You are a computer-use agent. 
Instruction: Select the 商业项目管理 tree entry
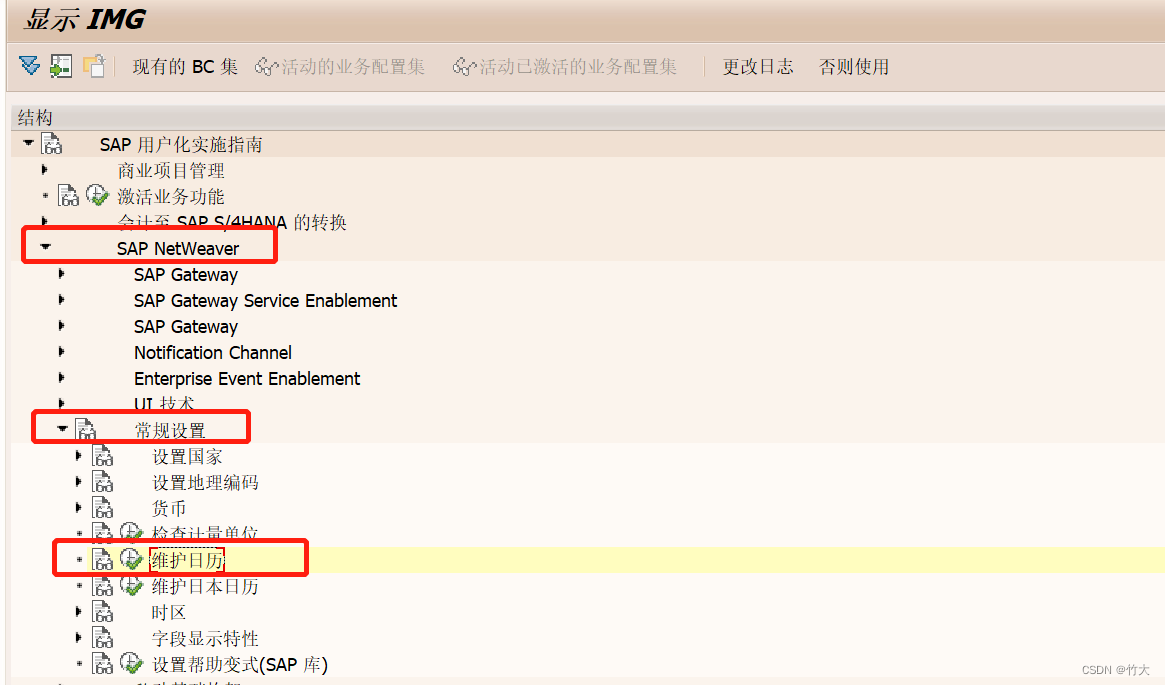pos(171,170)
